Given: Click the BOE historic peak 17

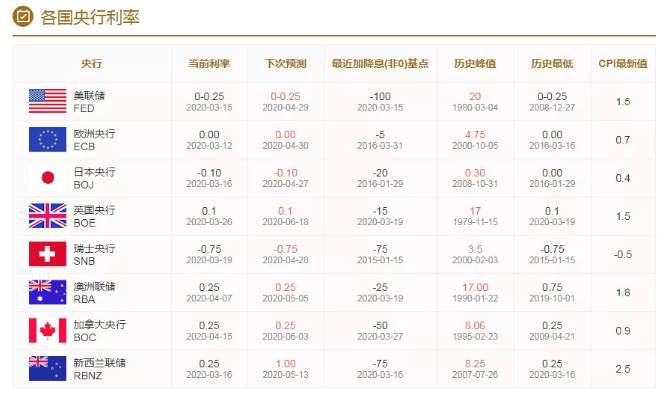Looking at the screenshot, I should tap(475, 211).
